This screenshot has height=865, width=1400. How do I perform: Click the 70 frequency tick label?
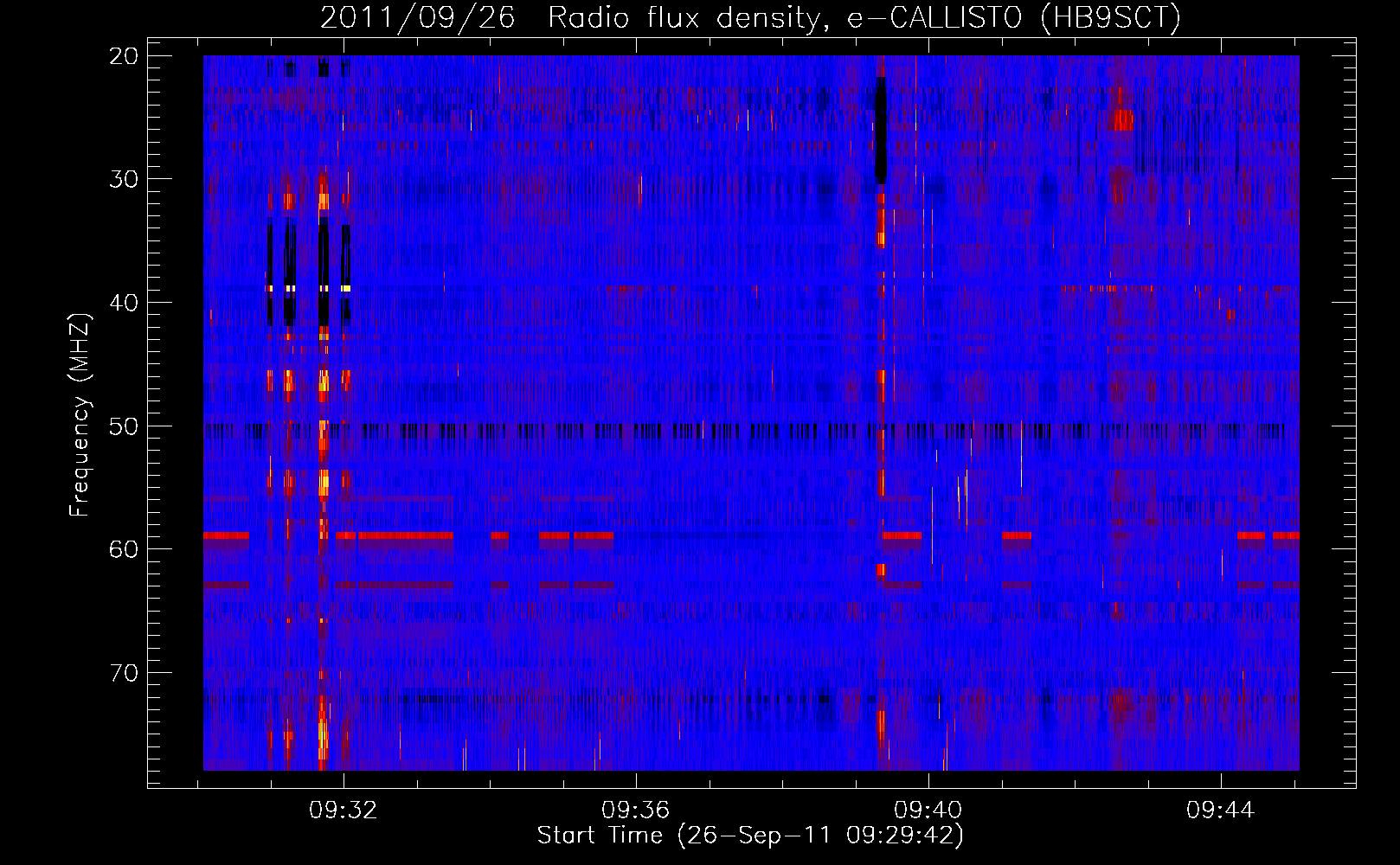pyautogui.click(x=125, y=673)
